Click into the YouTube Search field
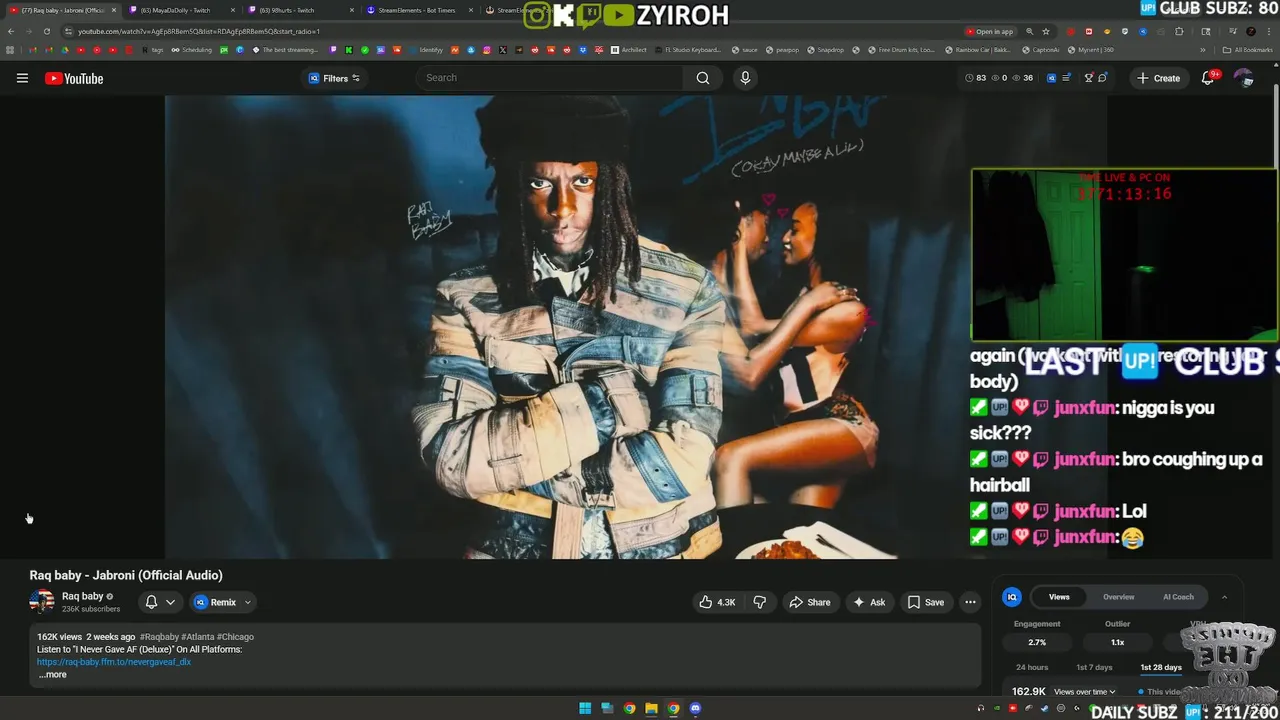 [550, 78]
